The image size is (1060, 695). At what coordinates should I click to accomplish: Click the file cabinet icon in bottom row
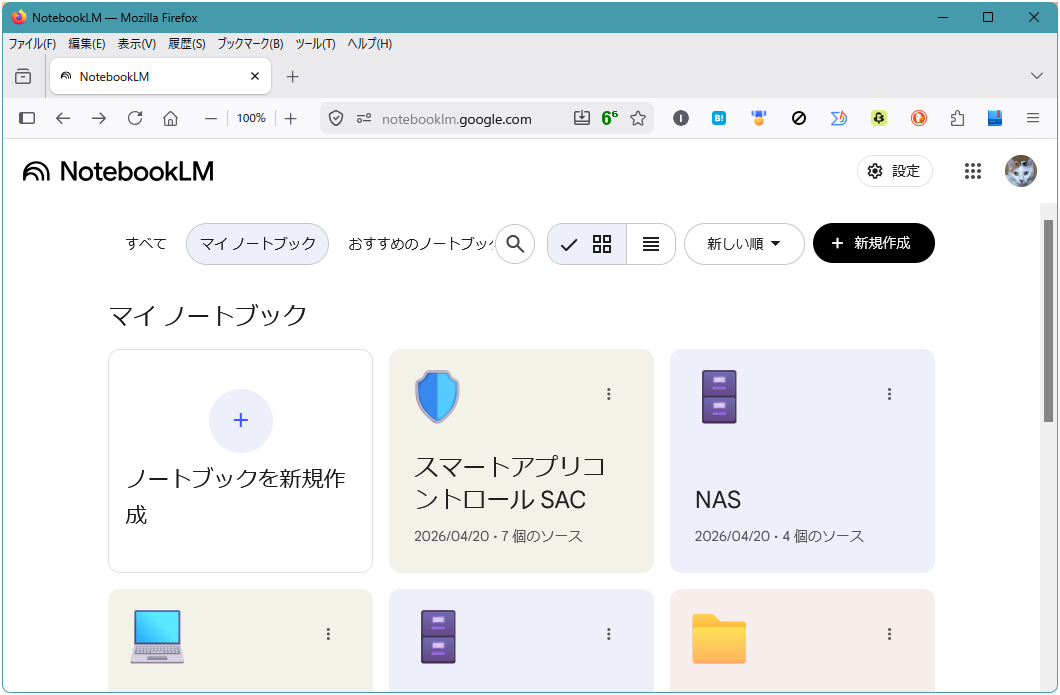click(438, 637)
